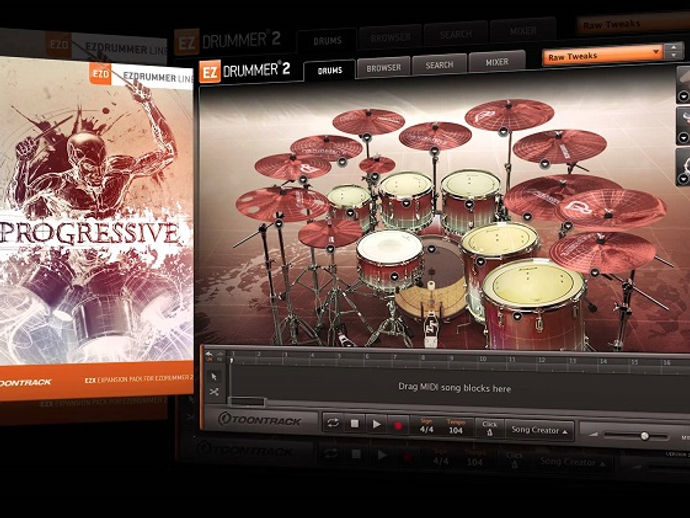The image size is (690, 518).
Task: Open Song Creator panel
Action: click(x=540, y=430)
